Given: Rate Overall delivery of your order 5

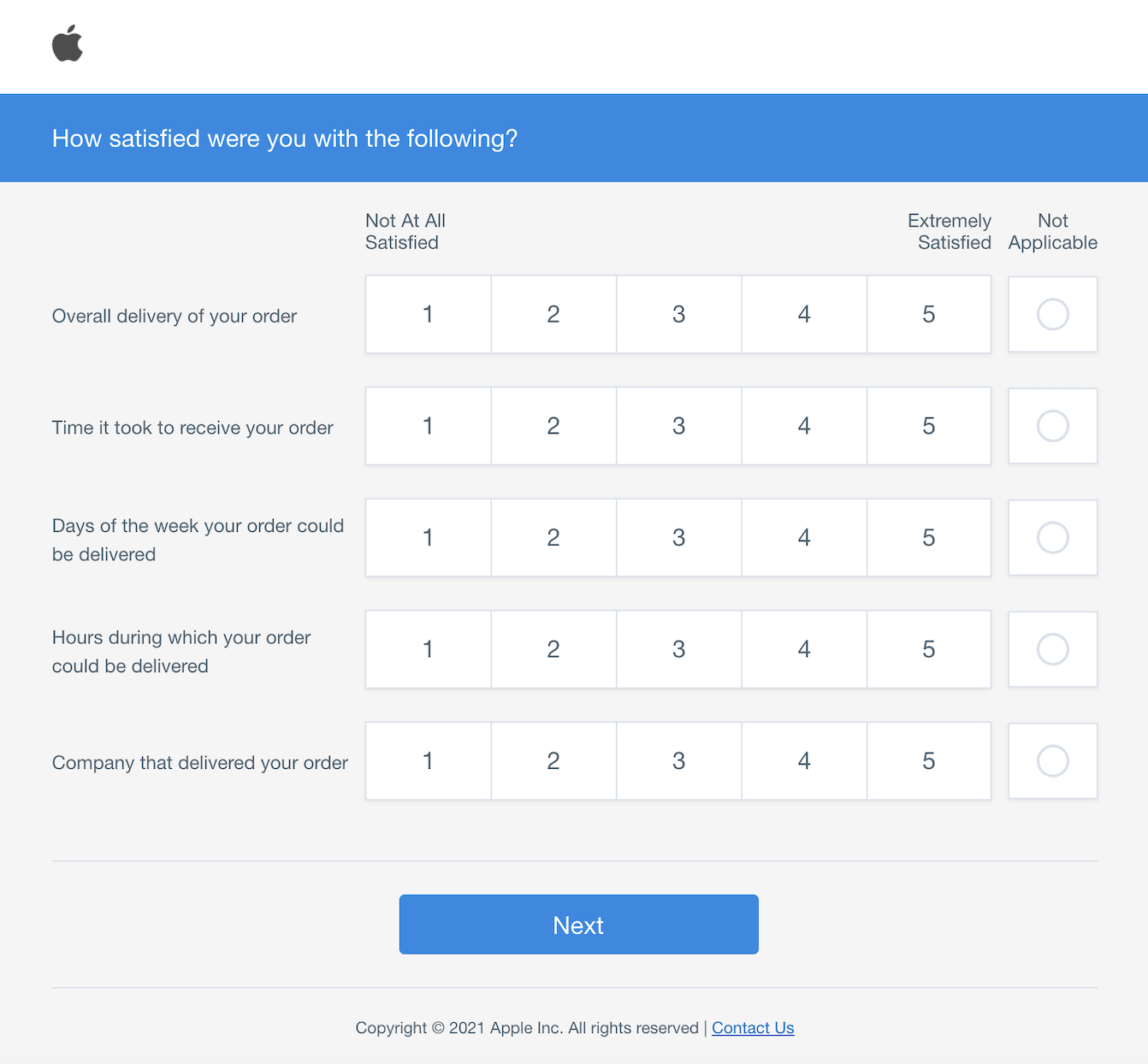Looking at the screenshot, I should click(x=929, y=314).
